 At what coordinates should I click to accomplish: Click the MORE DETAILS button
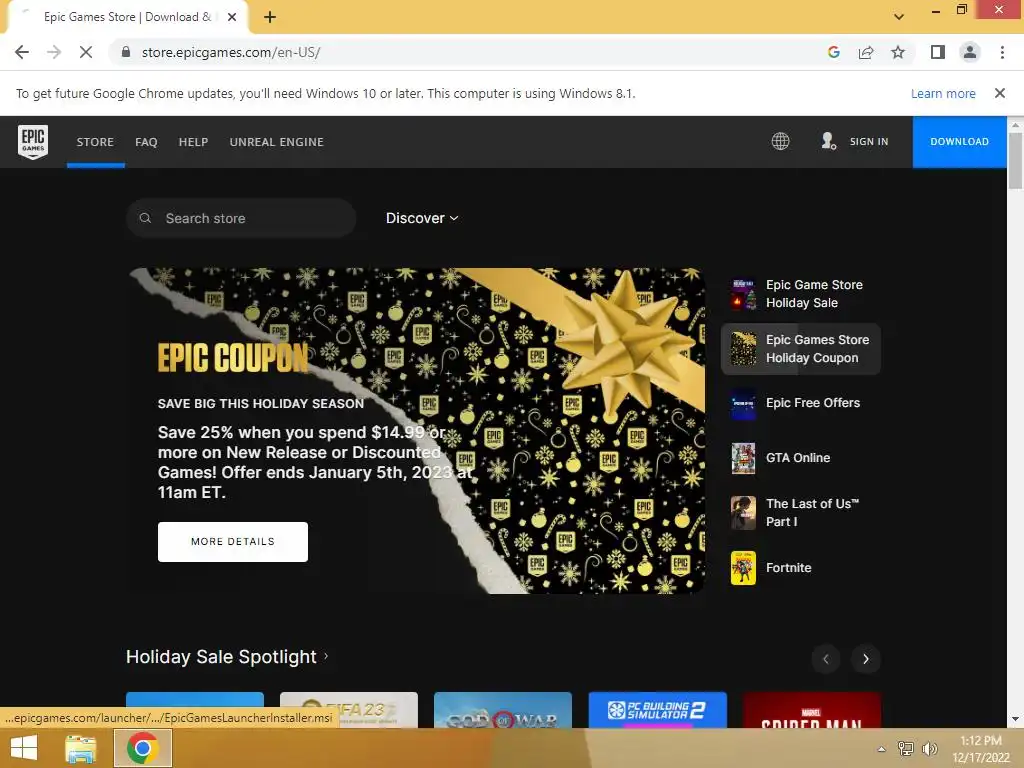pyautogui.click(x=232, y=541)
